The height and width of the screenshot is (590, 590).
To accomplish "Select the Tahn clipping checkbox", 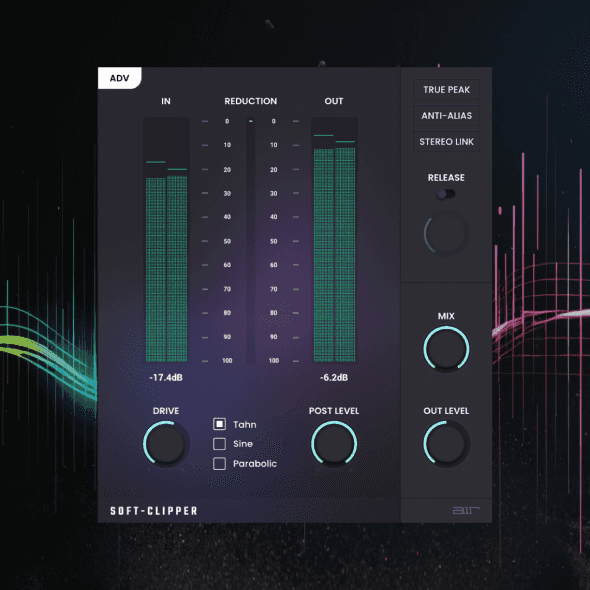I will coord(219,424).
